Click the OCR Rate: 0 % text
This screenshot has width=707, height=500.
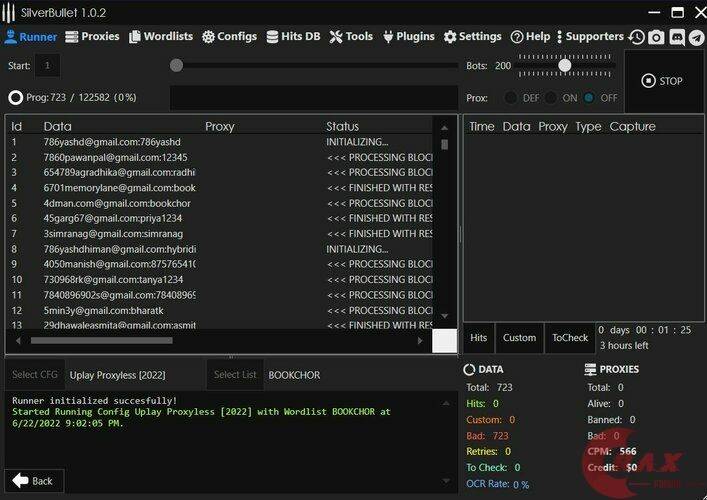(498, 484)
